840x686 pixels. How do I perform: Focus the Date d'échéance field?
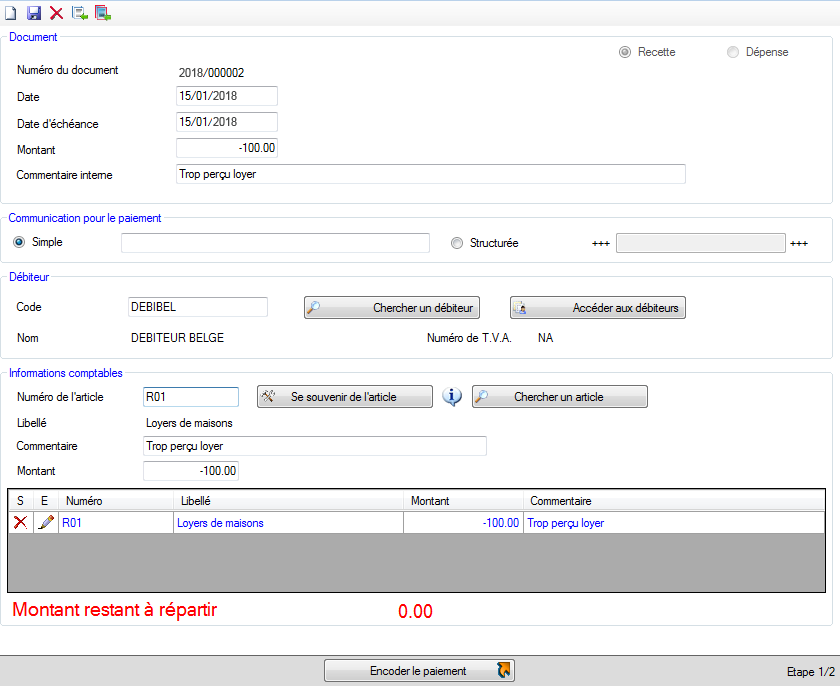click(x=227, y=122)
